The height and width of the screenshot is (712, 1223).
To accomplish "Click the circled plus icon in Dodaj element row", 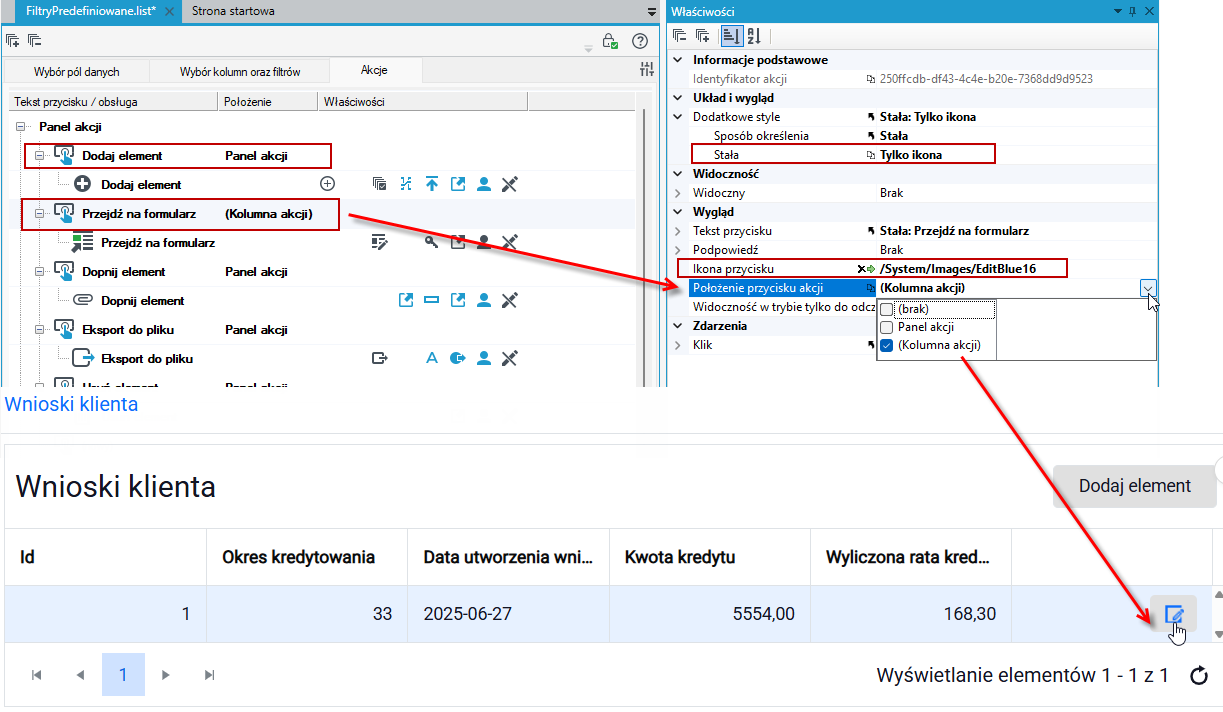I will (x=327, y=184).
